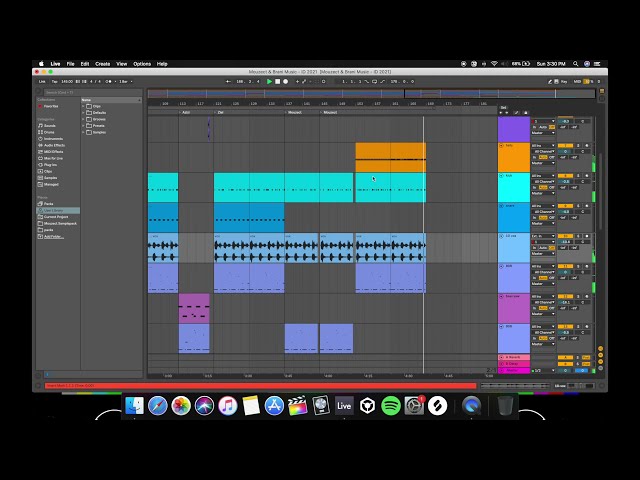640x480 pixels.
Task: Open Photos app from the Dock
Action: pyautogui.click(x=181, y=406)
